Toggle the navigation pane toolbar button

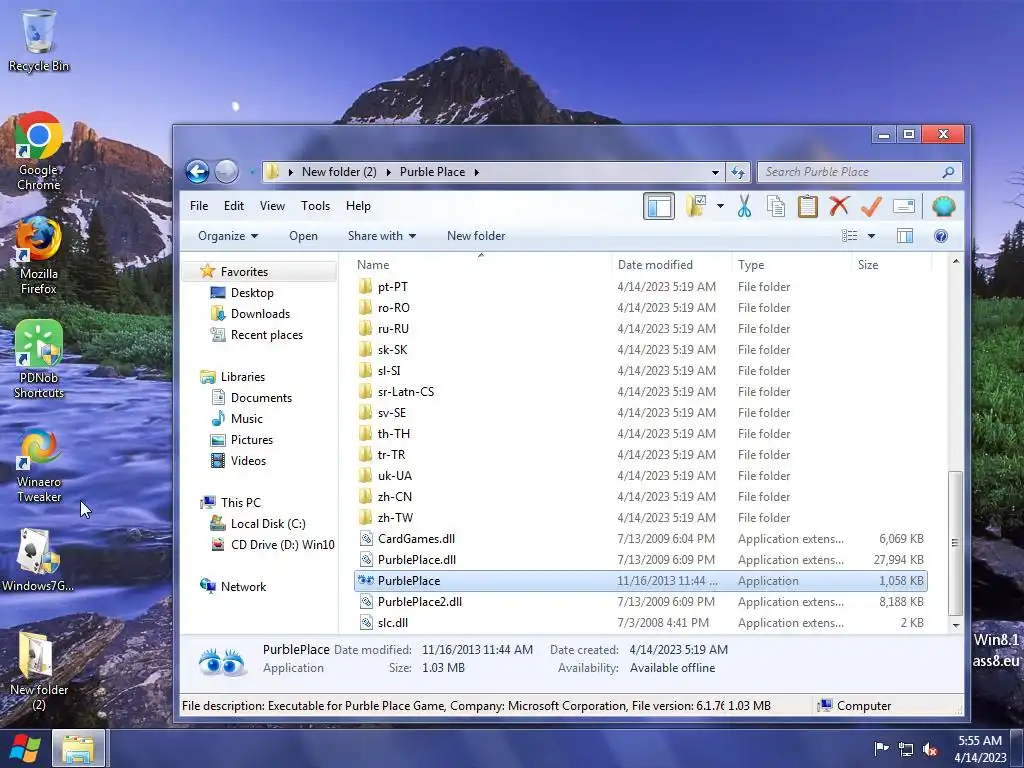[659, 206]
